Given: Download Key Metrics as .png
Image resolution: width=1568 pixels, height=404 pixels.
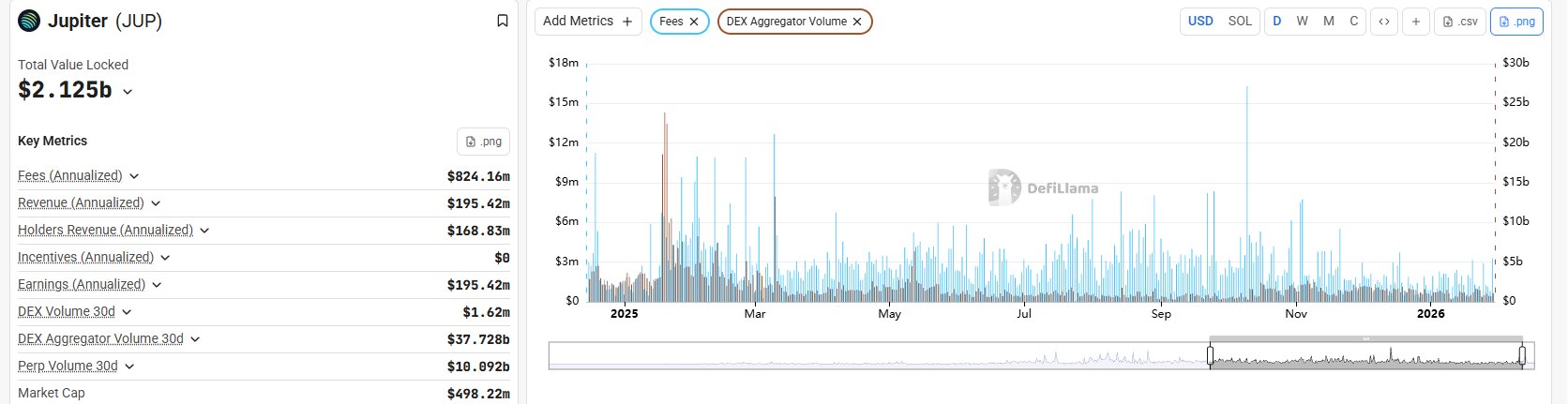Looking at the screenshot, I should click(x=484, y=142).
